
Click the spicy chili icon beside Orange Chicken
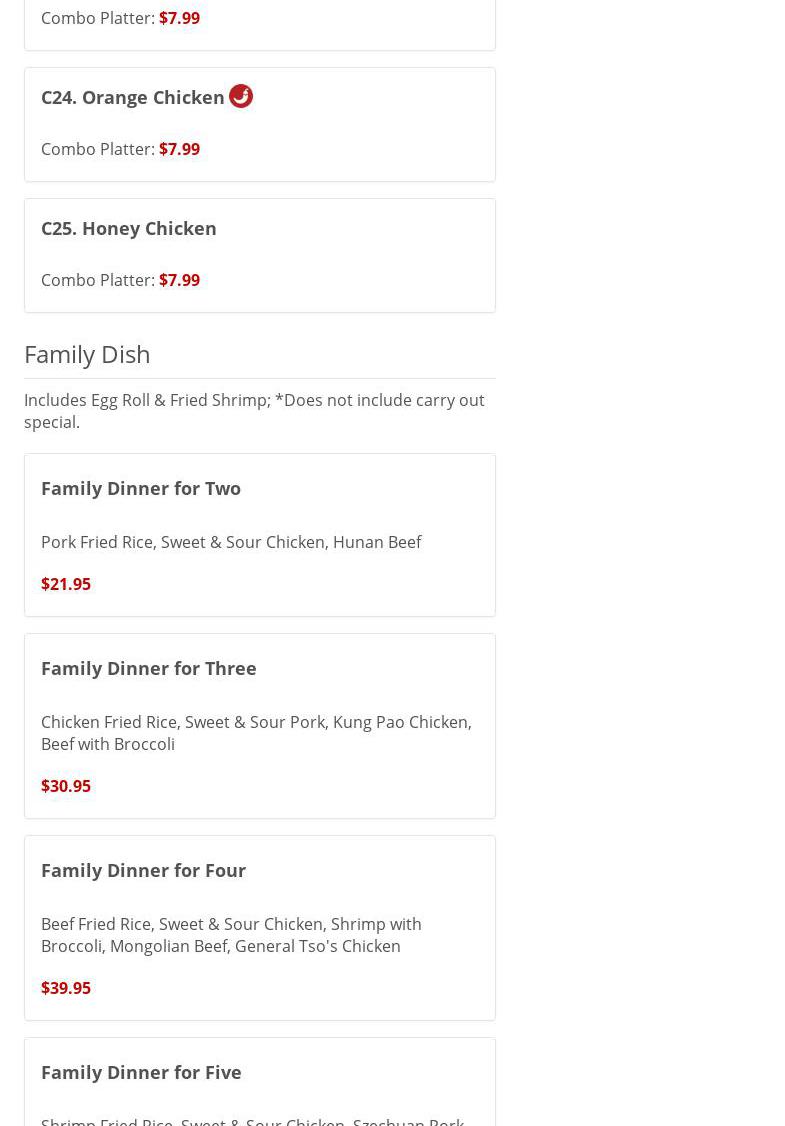click(x=241, y=96)
